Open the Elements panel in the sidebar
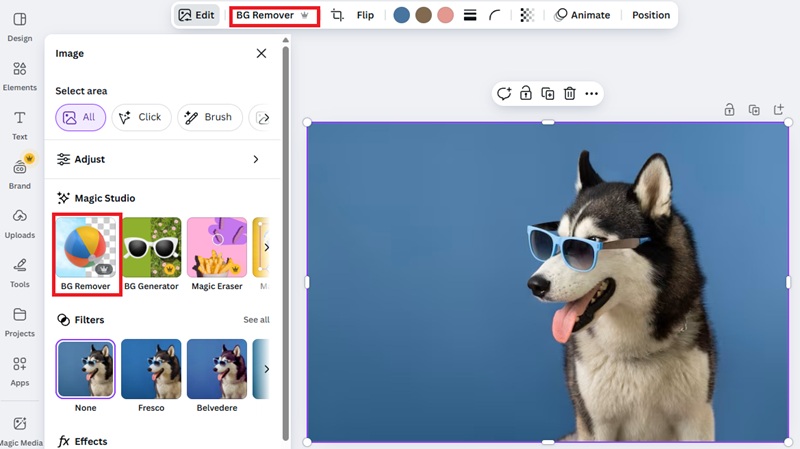Viewport: 800px width, 449px height. [19, 76]
